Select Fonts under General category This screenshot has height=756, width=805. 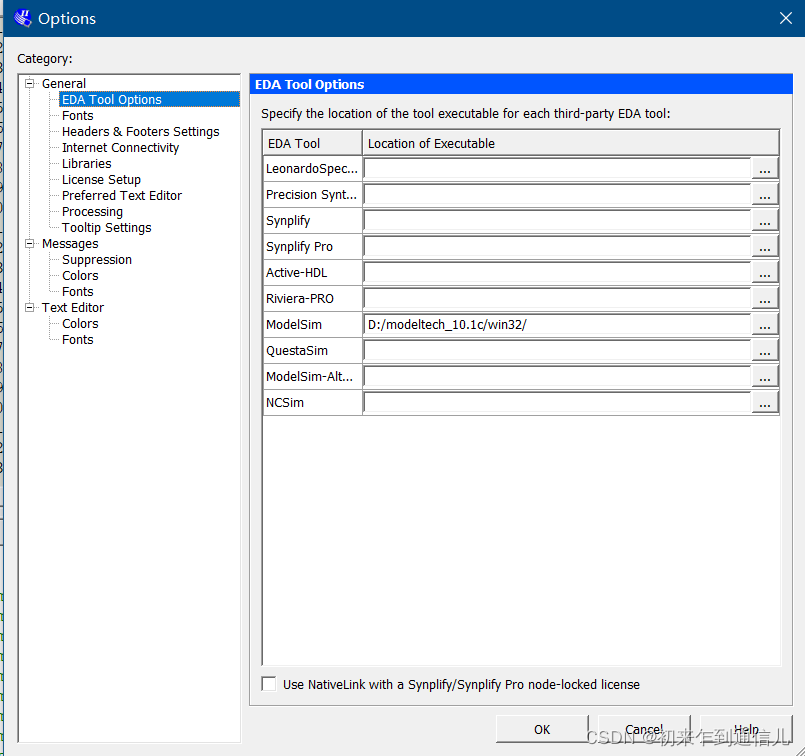click(78, 115)
